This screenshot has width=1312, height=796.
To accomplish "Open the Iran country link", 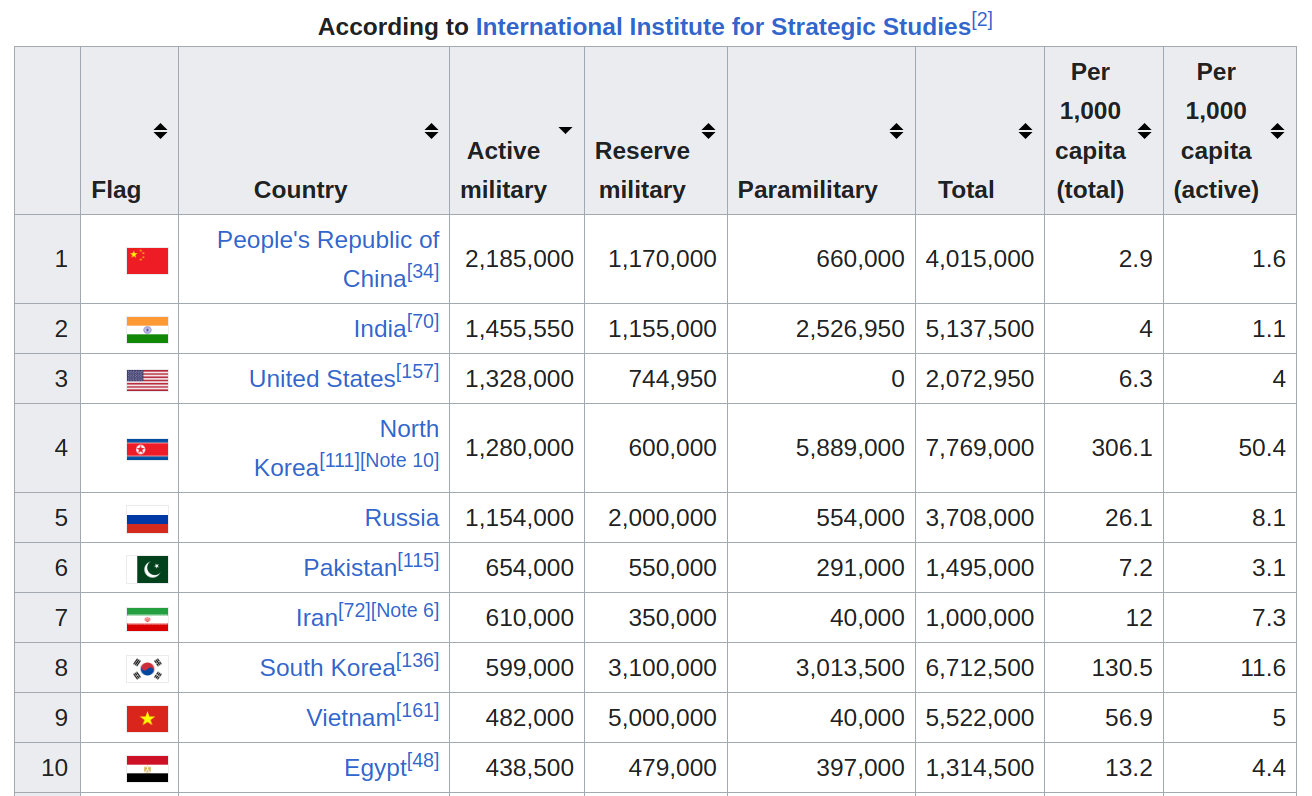I will [317, 618].
